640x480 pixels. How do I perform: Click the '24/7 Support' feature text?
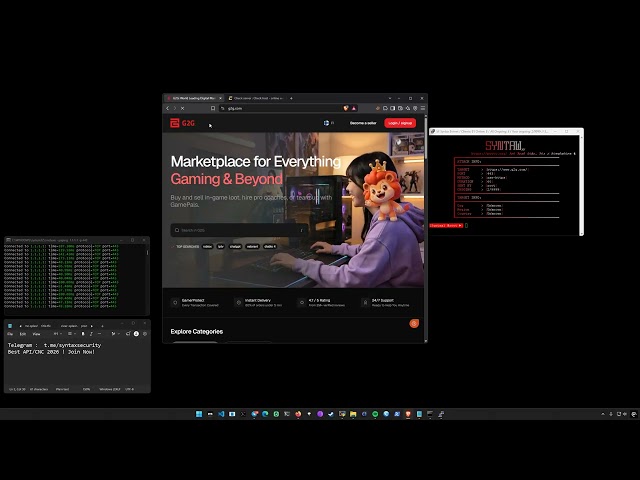(x=383, y=300)
